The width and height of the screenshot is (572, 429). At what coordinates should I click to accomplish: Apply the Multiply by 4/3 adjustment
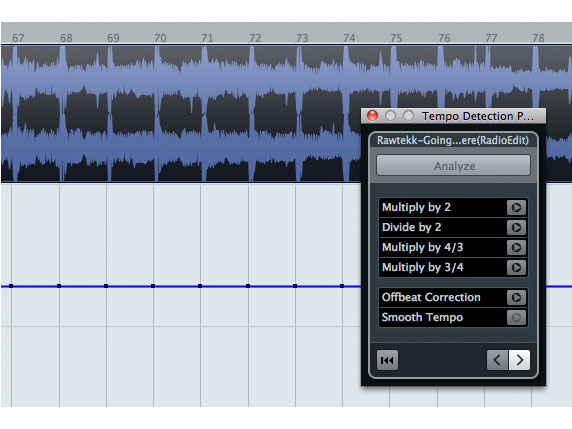[x=516, y=248]
